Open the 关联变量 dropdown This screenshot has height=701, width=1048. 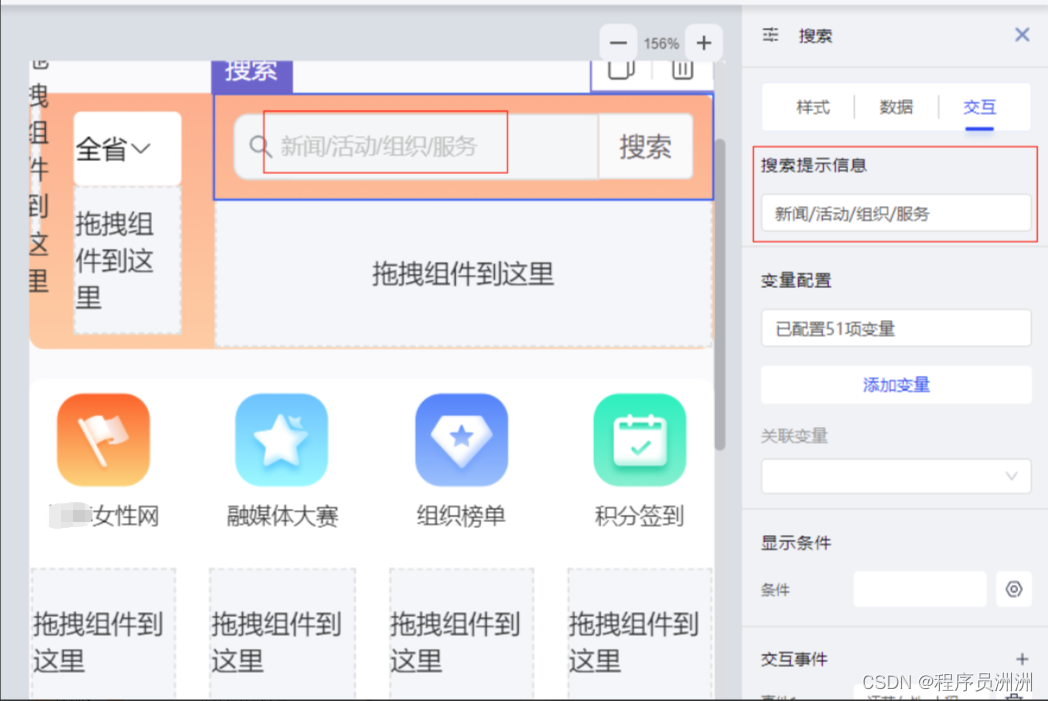895,476
